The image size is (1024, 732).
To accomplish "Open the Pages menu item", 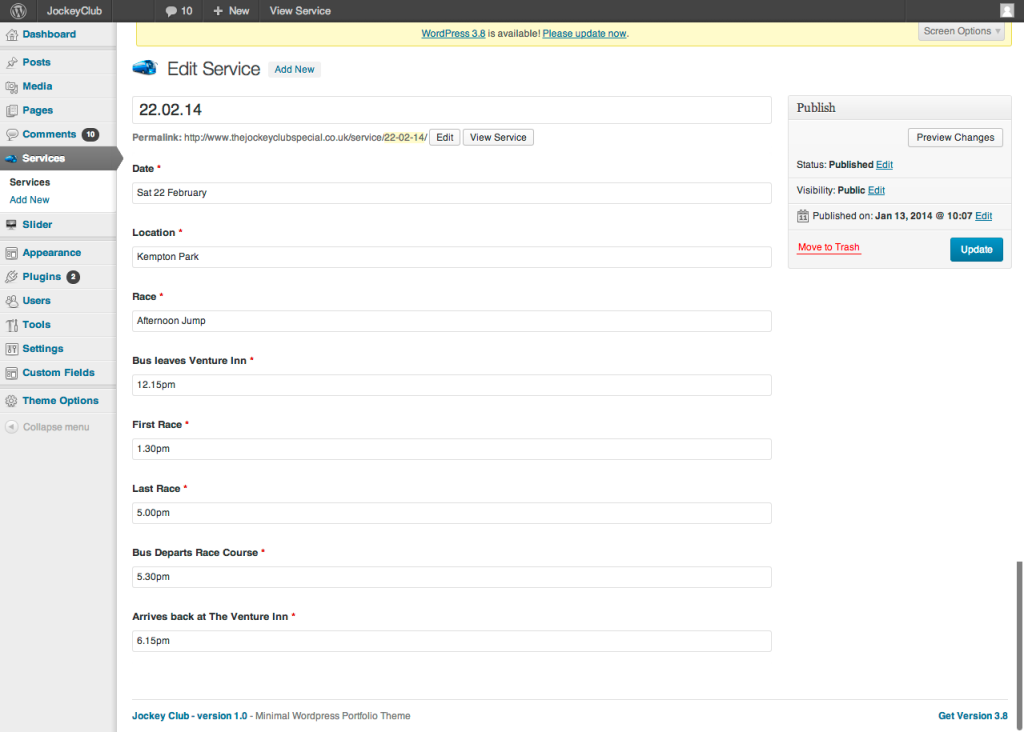I will (38, 110).
